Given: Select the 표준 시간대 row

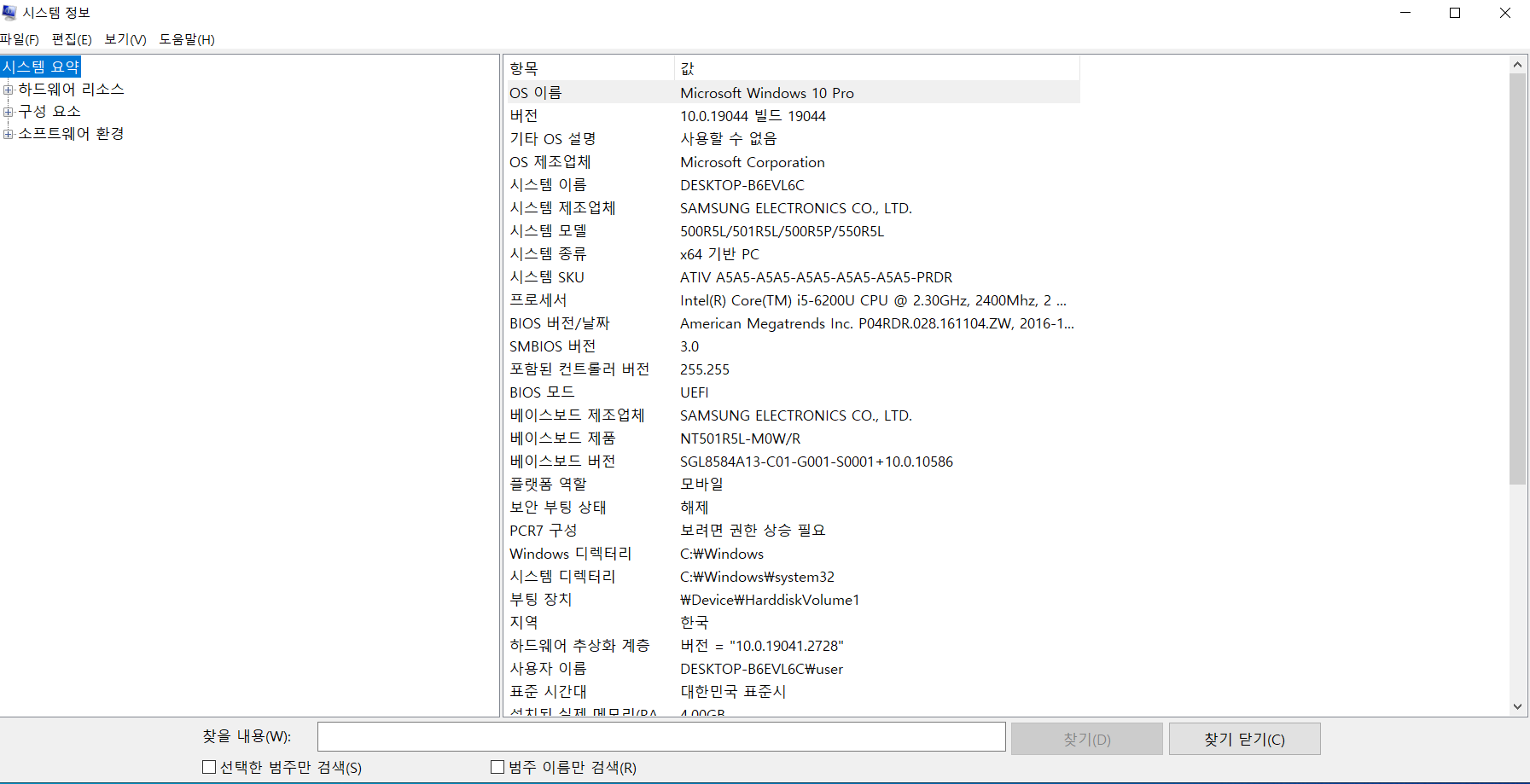Looking at the screenshot, I should click(x=792, y=691).
